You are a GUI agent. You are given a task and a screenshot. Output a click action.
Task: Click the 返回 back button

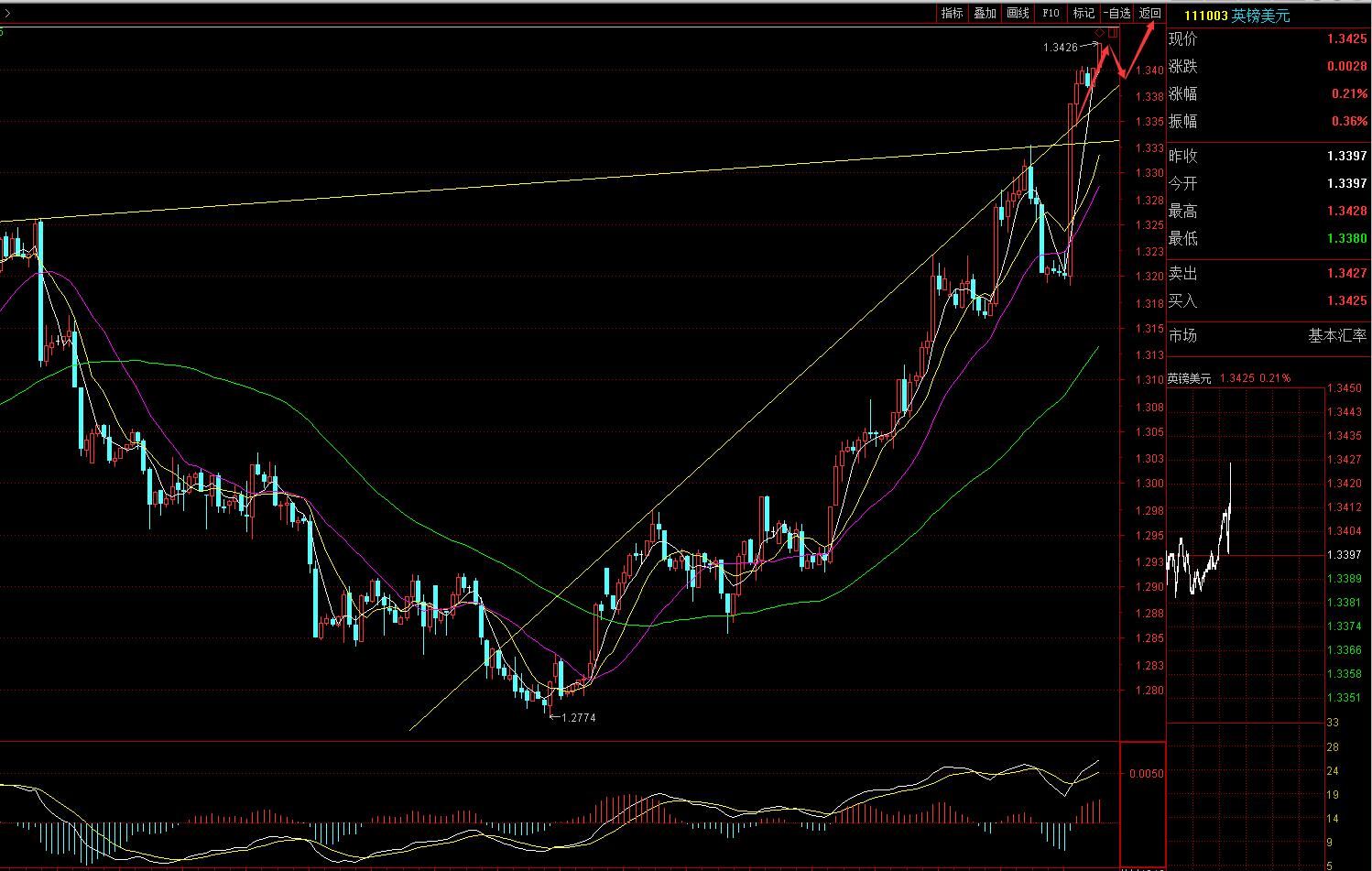[1150, 13]
